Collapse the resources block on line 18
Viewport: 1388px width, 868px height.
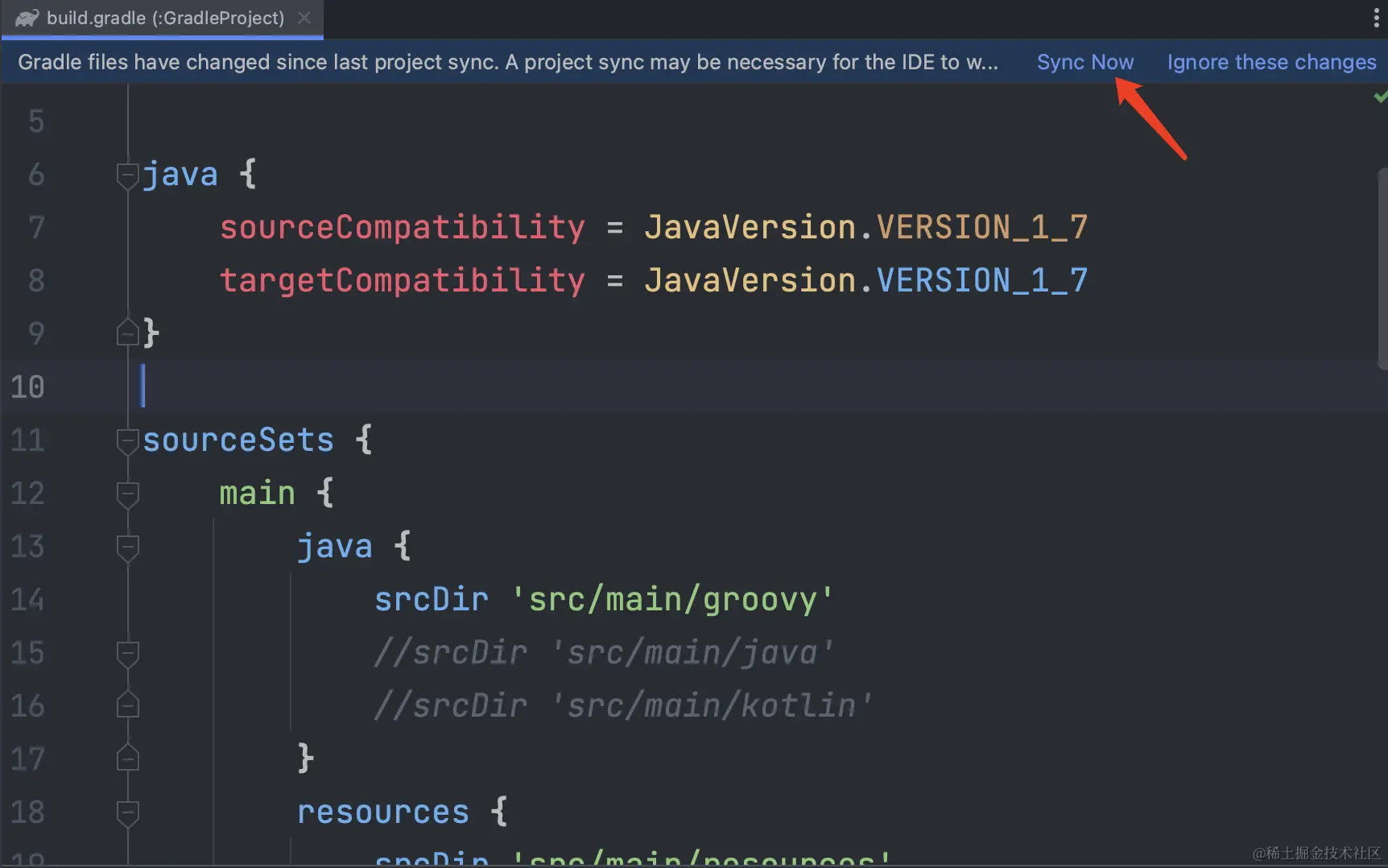[127, 813]
